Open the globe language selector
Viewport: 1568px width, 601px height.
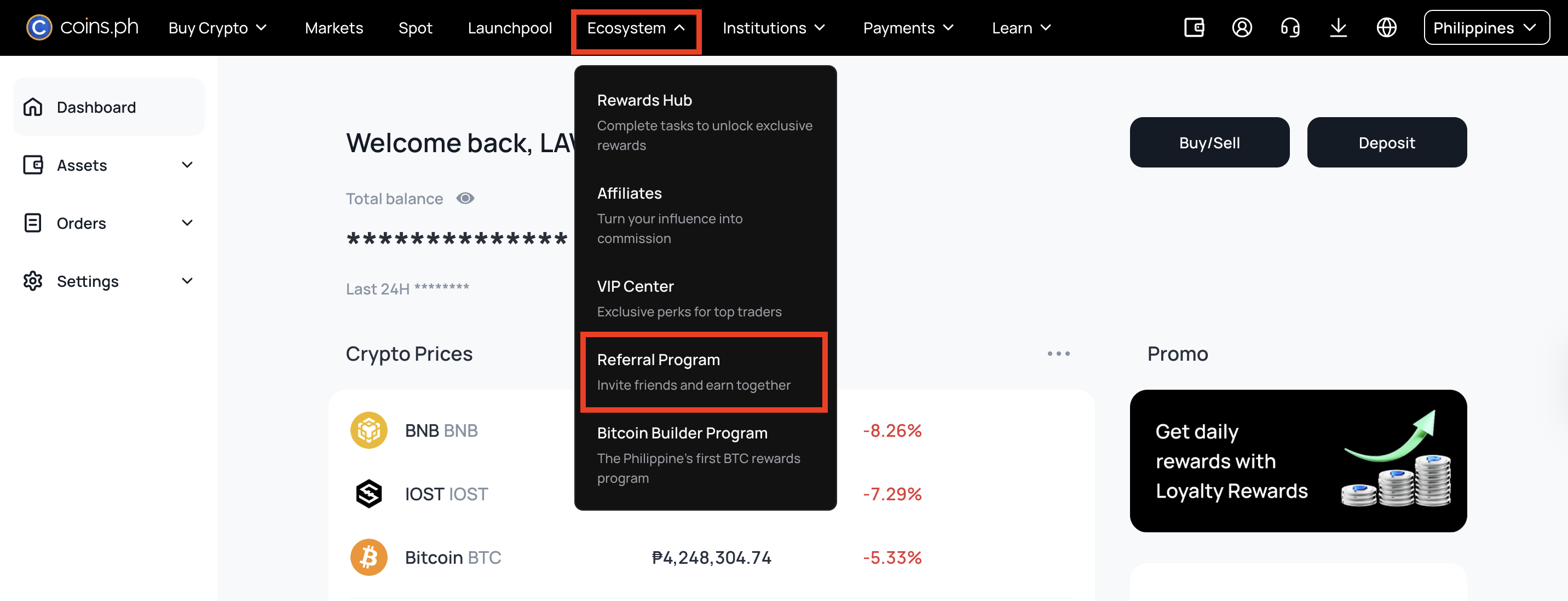(x=1386, y=27)
